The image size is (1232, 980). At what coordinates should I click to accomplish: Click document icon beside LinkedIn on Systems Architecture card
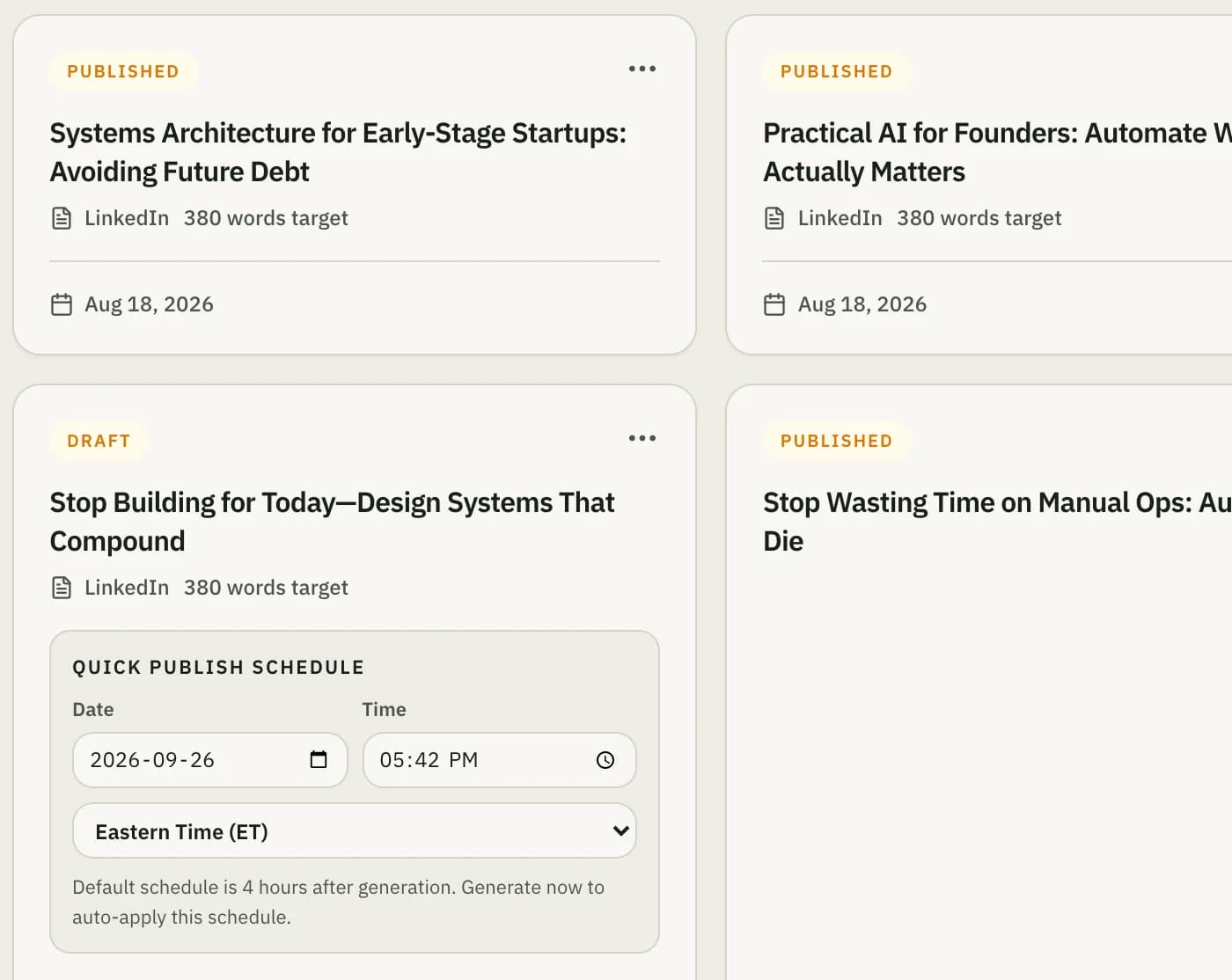(x=62, y=218)
